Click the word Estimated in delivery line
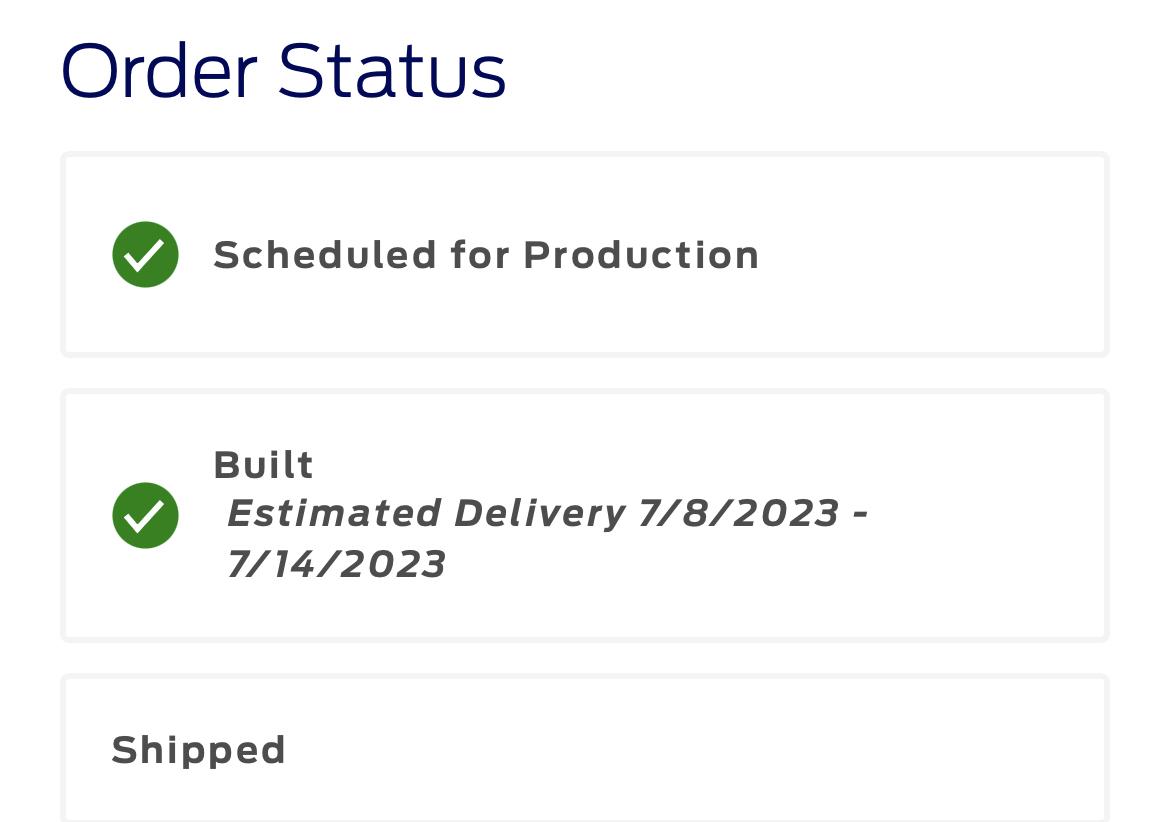 coord(334,513)
